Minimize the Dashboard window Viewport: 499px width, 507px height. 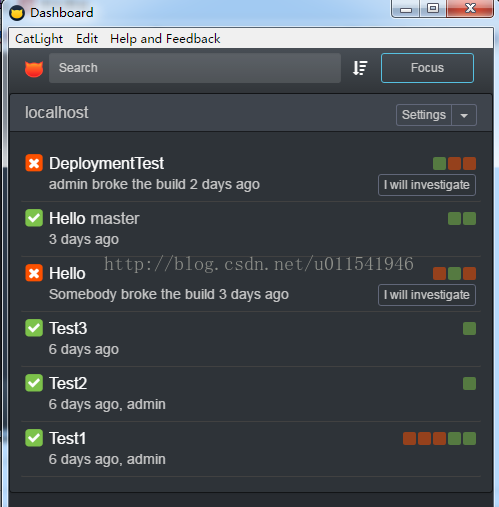[x=406, y=9]
